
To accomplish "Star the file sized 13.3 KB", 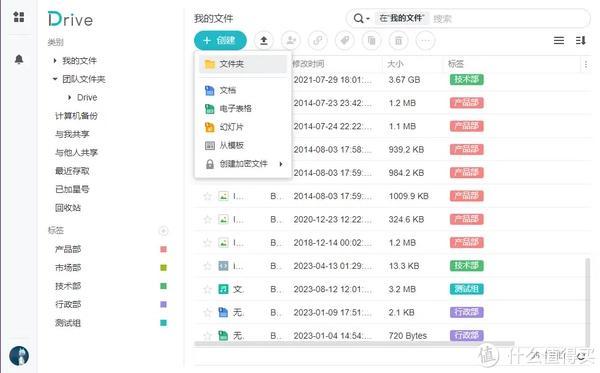I will coord(207,266).
